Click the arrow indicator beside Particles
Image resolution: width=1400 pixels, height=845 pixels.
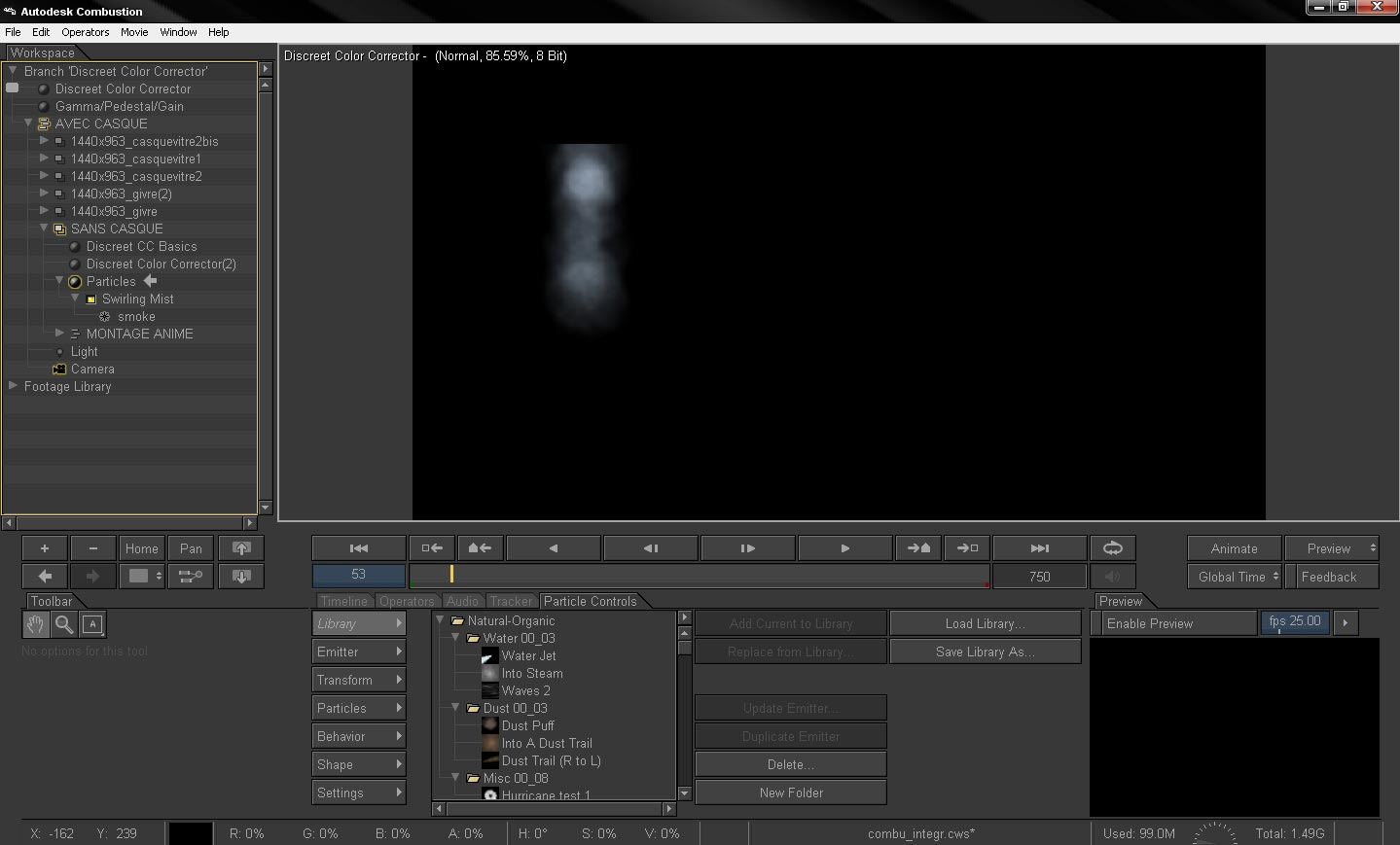coord(150,281)
